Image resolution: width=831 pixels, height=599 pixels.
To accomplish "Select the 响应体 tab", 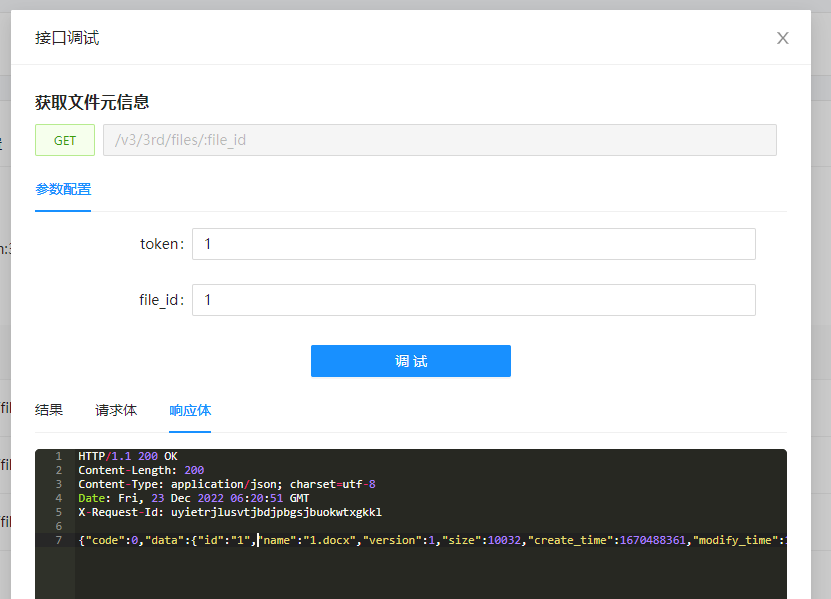I will tap(190, 410).
